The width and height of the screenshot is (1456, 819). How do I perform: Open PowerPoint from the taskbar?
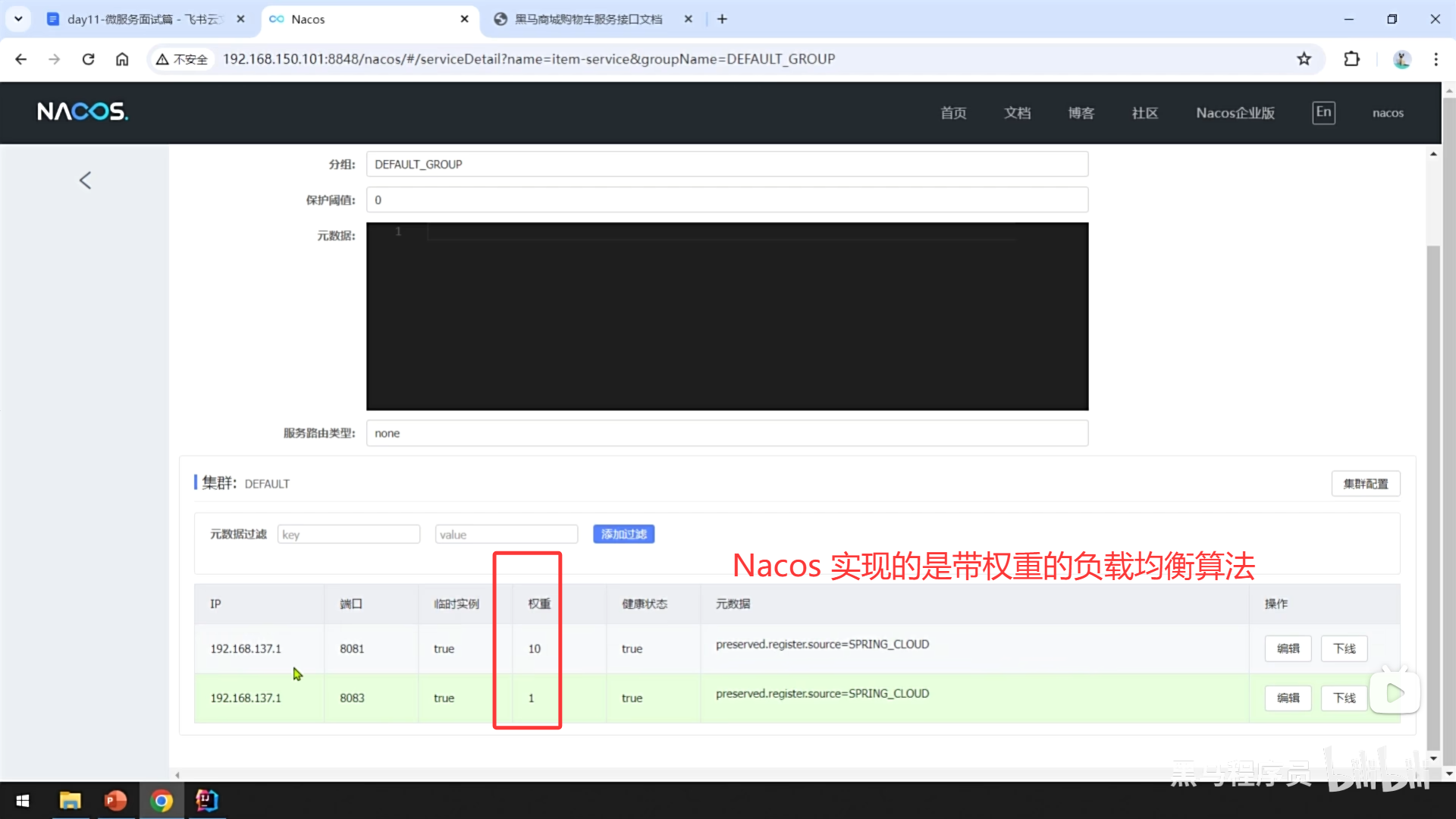pyautogui.click(x=115, y=801)
